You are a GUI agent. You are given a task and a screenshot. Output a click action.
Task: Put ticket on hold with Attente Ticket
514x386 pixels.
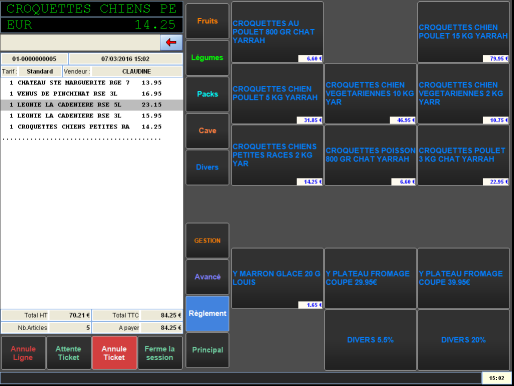69,353
